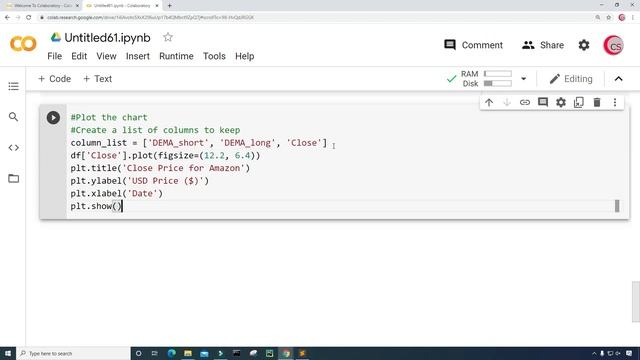Collapse the header with chevron

click(618, 79)
